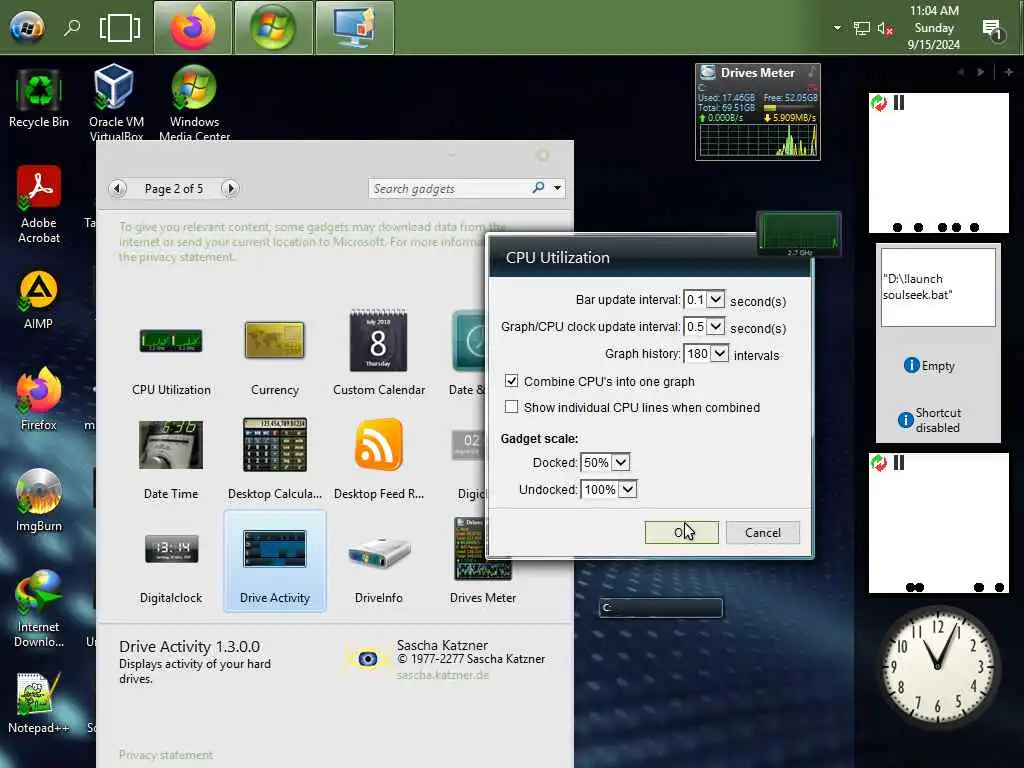Click the taskbar date and time

click(x=934, y=27)
